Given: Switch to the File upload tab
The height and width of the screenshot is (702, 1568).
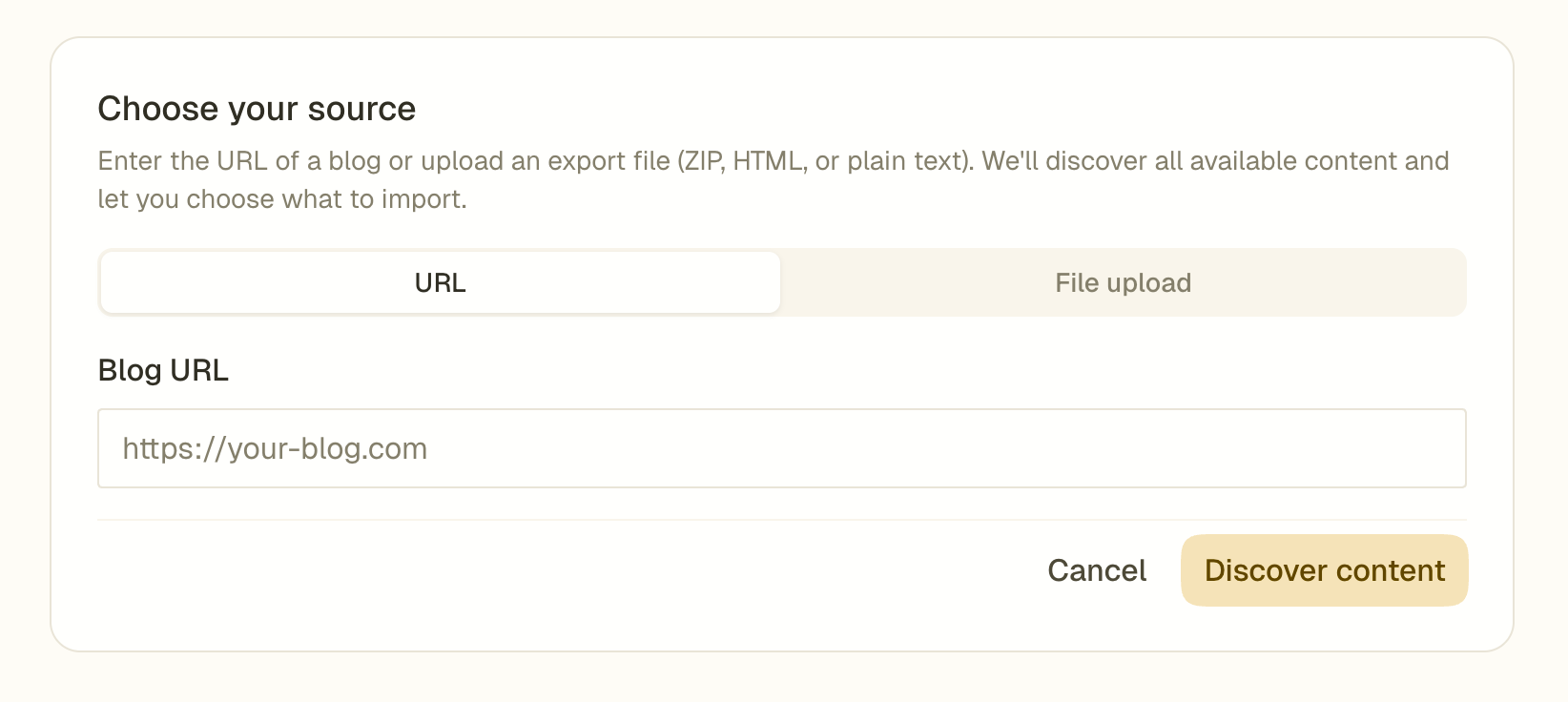Looking at the screenshot, I should 1123,282.
